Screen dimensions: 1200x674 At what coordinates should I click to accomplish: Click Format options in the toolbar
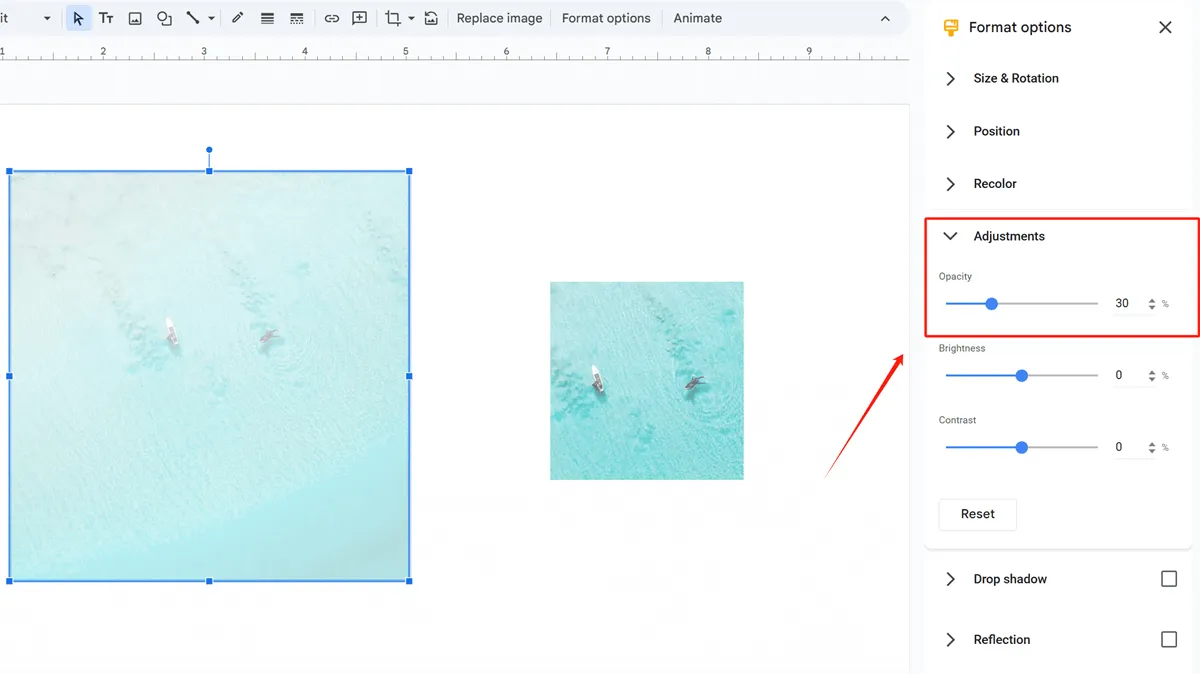click(606, 19)
